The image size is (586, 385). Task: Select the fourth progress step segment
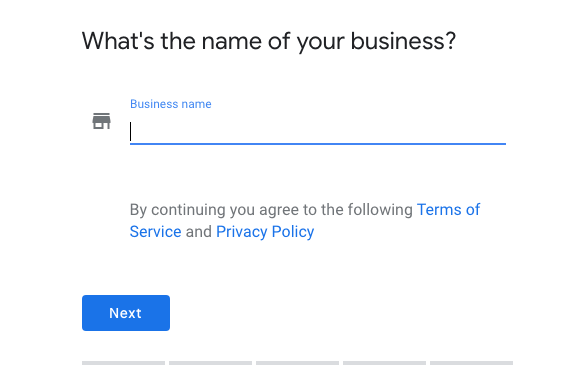[x=385, y=363]
